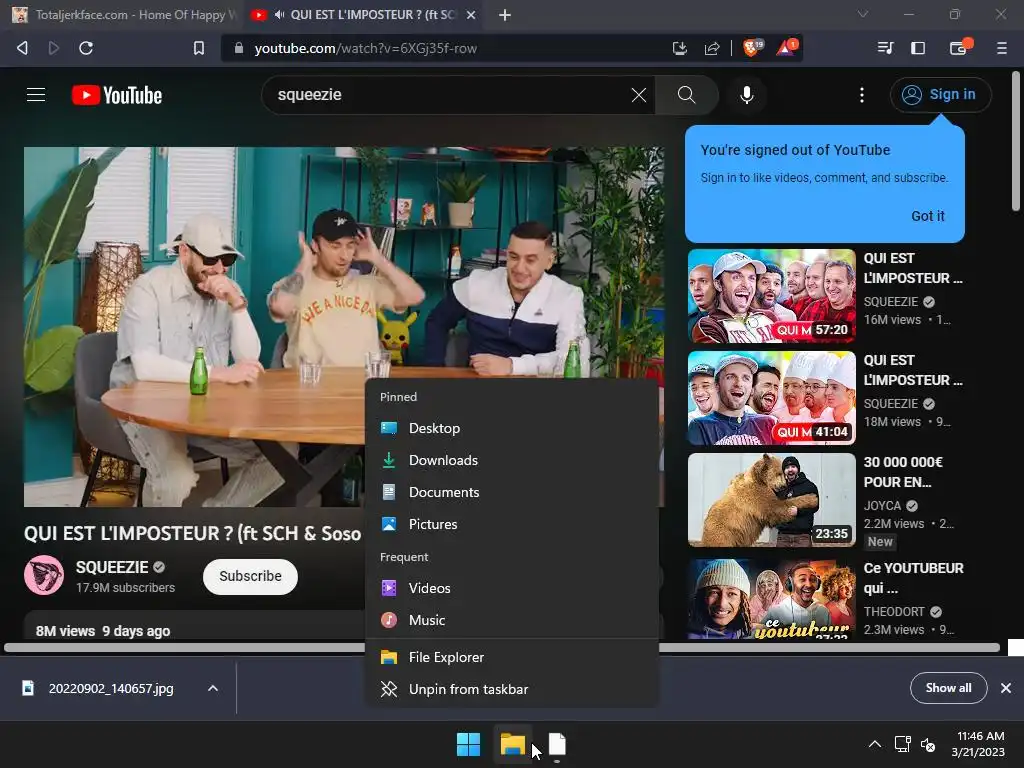Click the youtube.com address bar URL
Screen dimensions: 1024x768
366,48
